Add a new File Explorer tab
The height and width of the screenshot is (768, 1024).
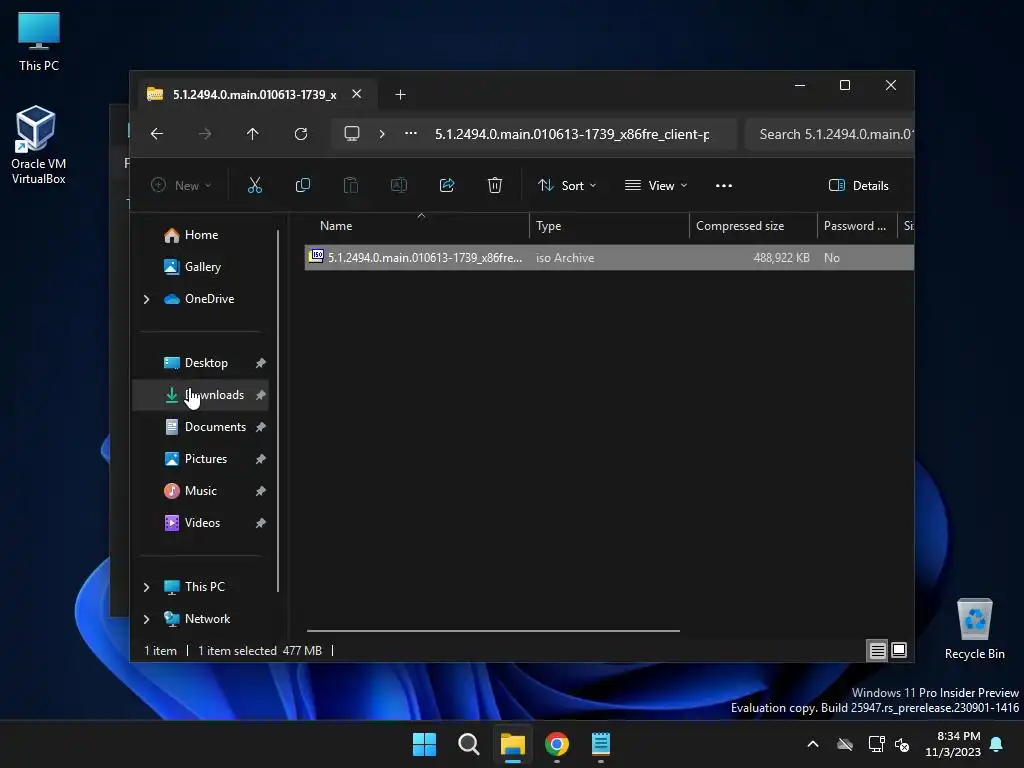[400, 95]
